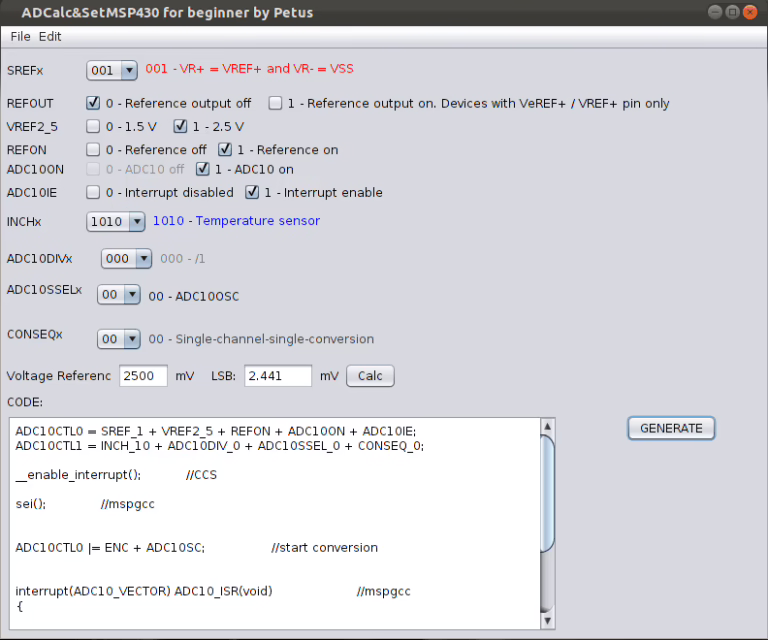Check the Interrupt disabled box
768x640 pixels.
tap(94, 192)
